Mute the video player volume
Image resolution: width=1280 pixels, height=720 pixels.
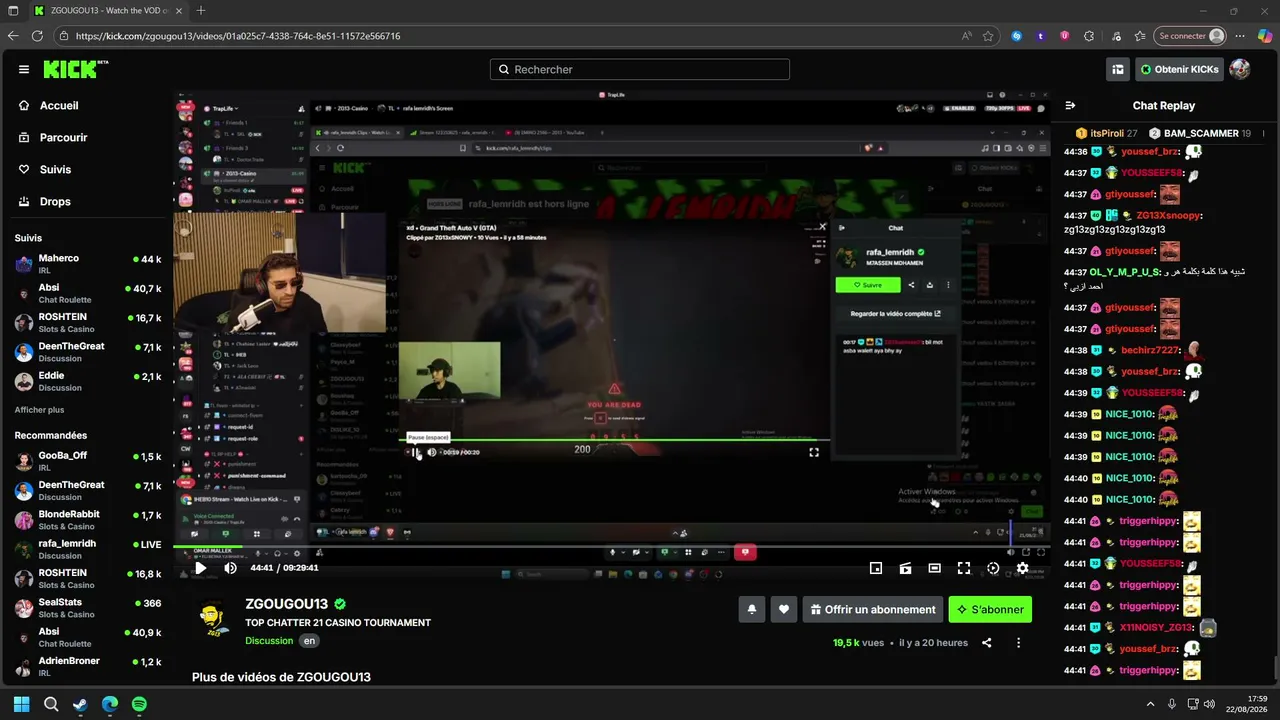click(230, 568)
